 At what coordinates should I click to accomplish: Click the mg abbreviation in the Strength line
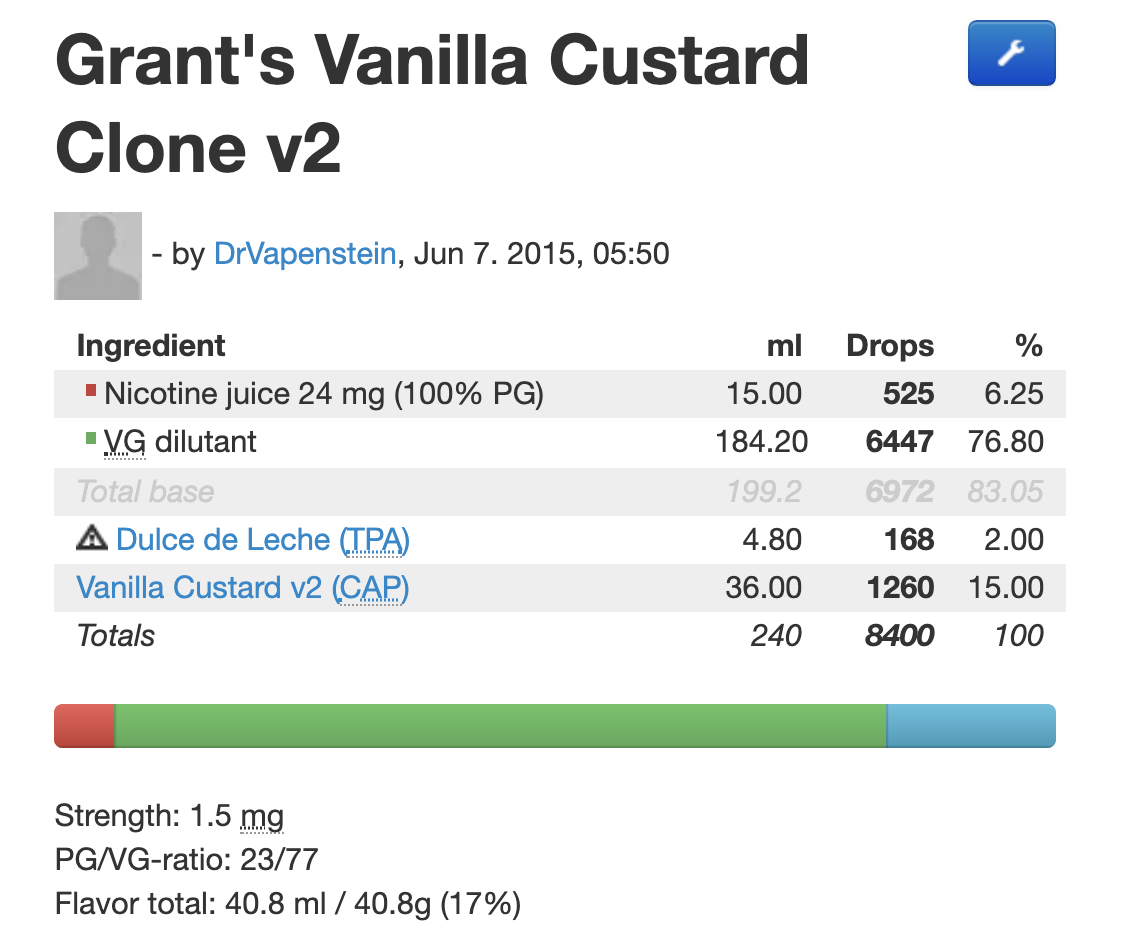coord(262,817)
